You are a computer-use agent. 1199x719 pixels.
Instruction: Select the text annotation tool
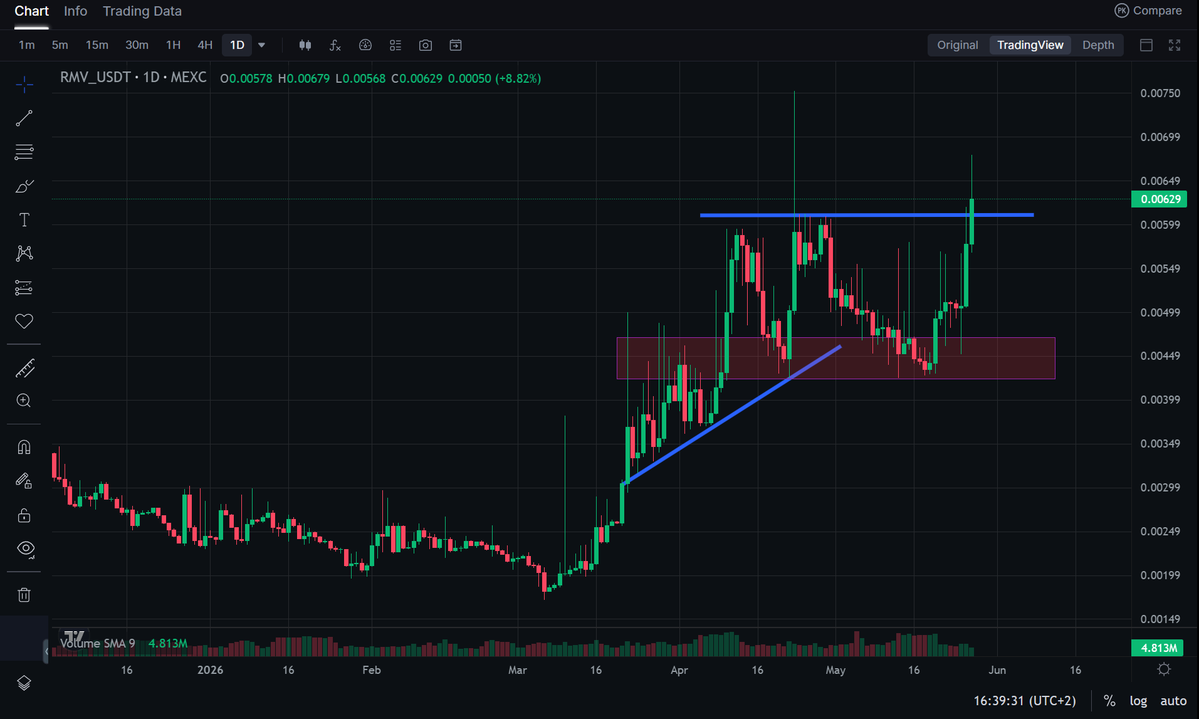[24, 220]
